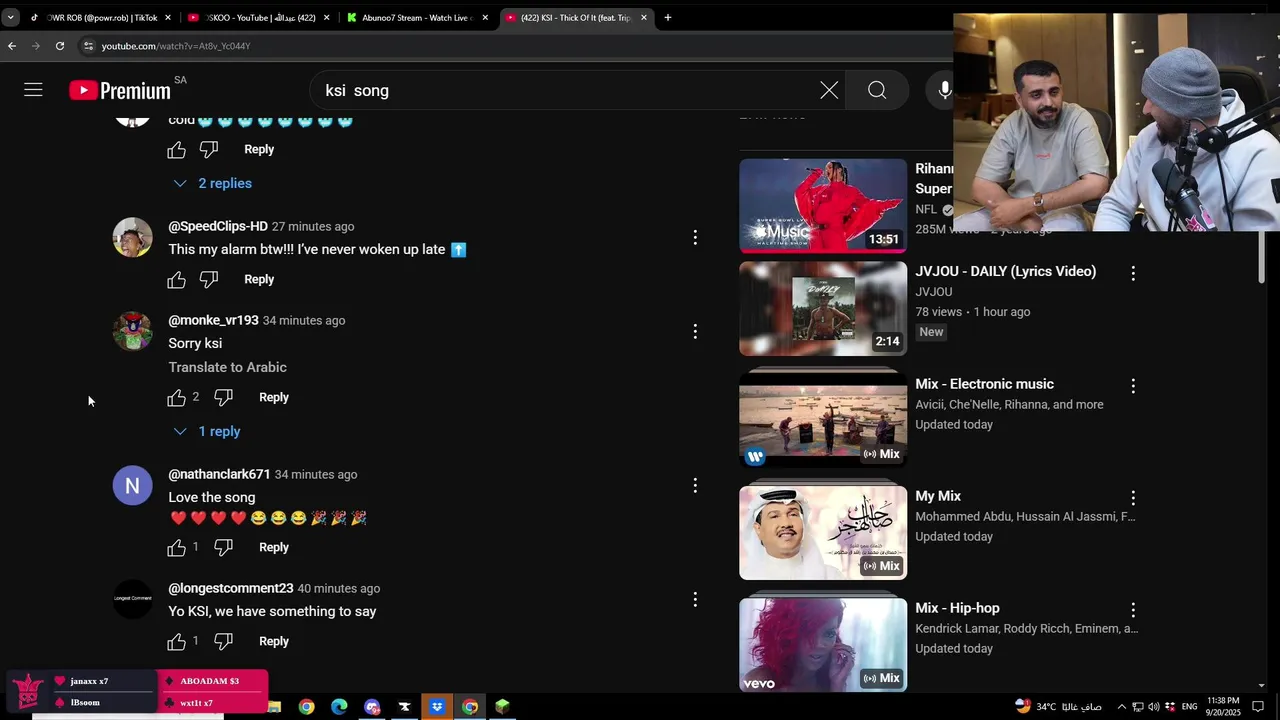Open @nathanclark671 'N' avatar
Image resolution: width=1280 pixels, height=720 pixels.
tap(132, 486)
